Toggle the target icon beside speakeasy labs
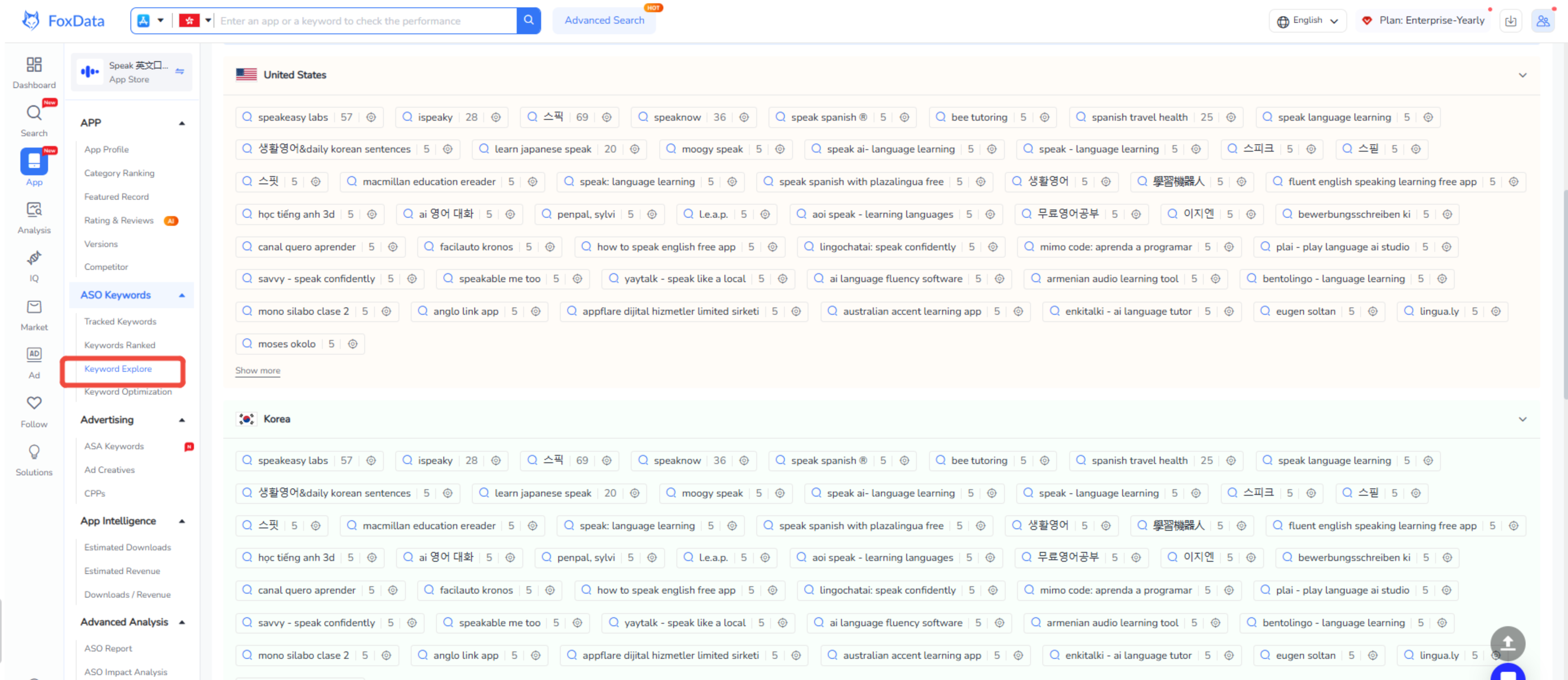The image size is (1568, 680). pos(371,117)
